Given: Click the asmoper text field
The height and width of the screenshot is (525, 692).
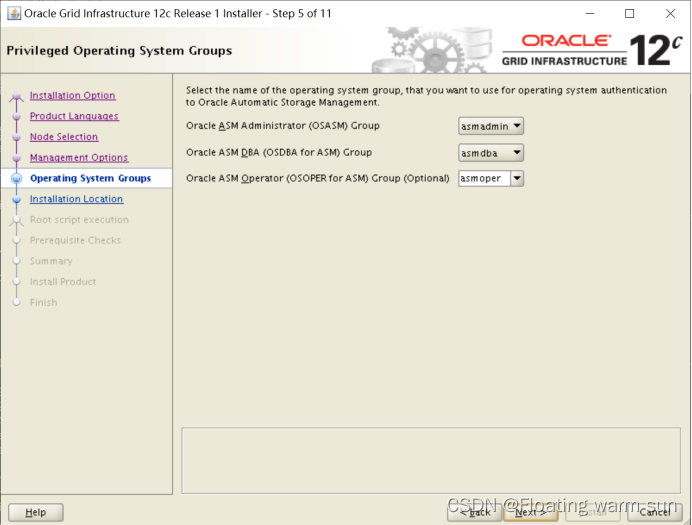Looking at the screenshot, I should (x=485, y=179).
